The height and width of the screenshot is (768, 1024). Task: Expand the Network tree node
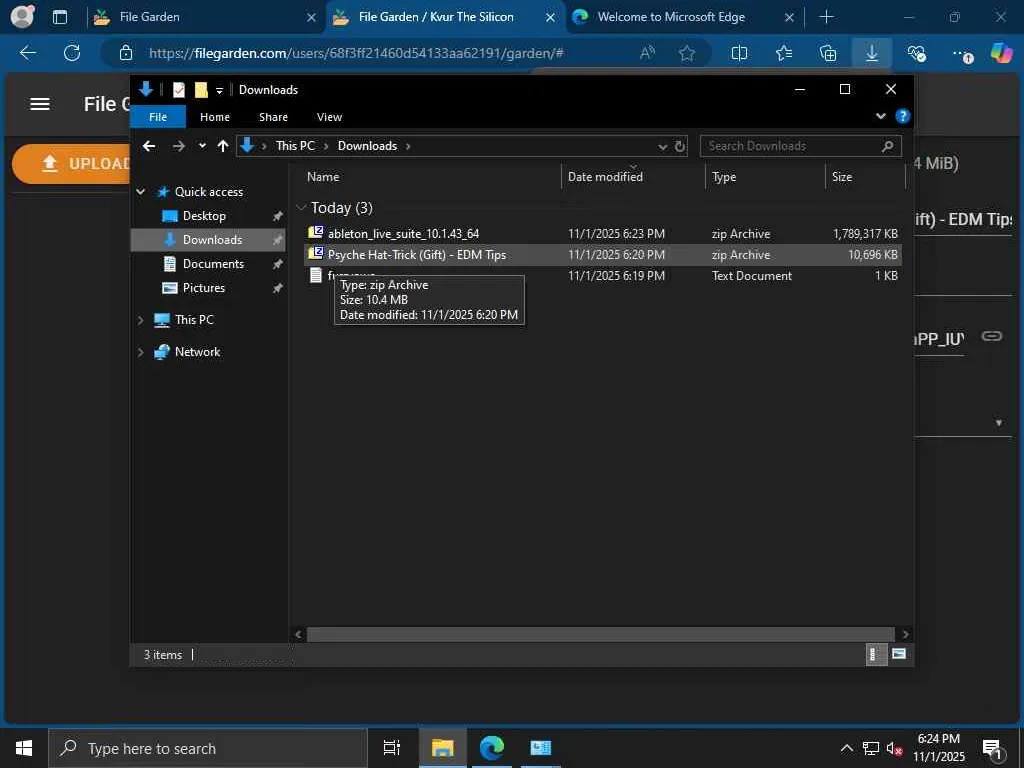point(140,352)
